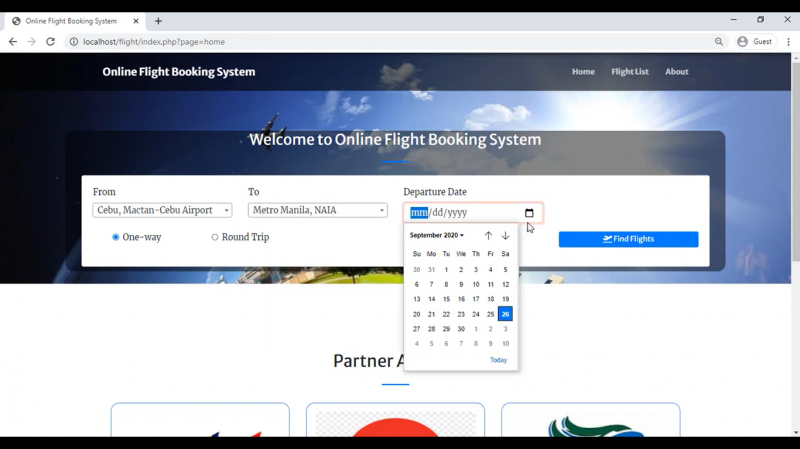Reload the page with the refresh icon

[50, 42]
